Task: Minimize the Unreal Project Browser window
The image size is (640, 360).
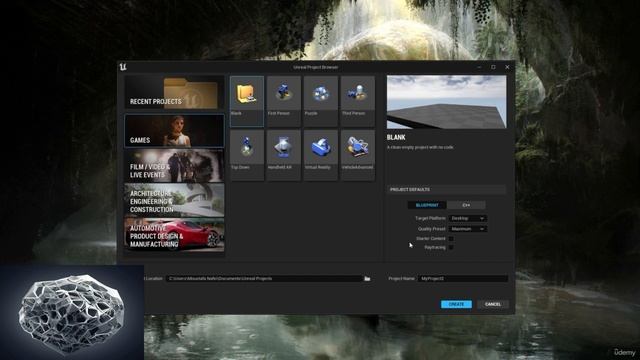Action: pos(480,67)
